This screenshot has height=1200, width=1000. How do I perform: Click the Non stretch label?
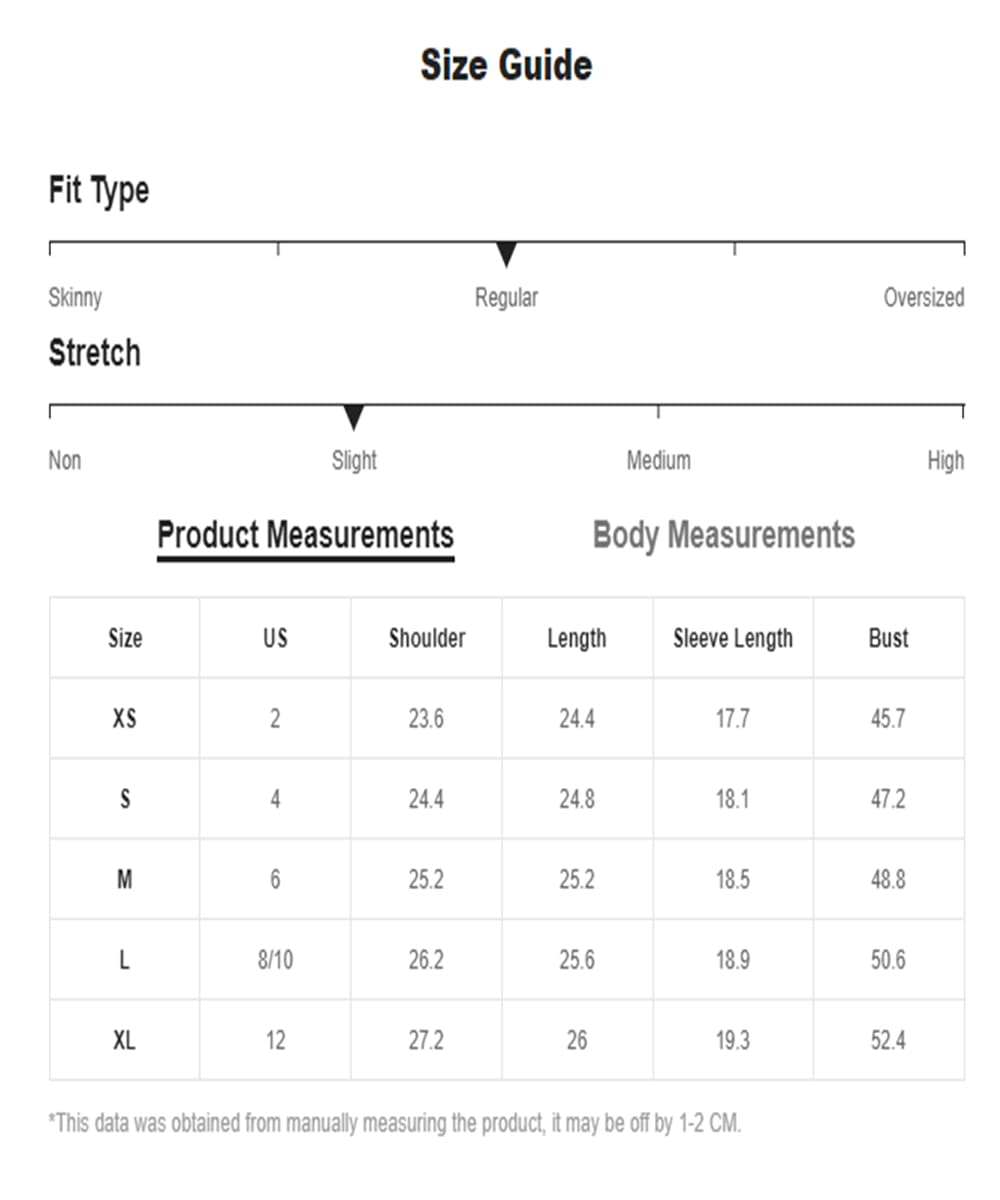65,460
